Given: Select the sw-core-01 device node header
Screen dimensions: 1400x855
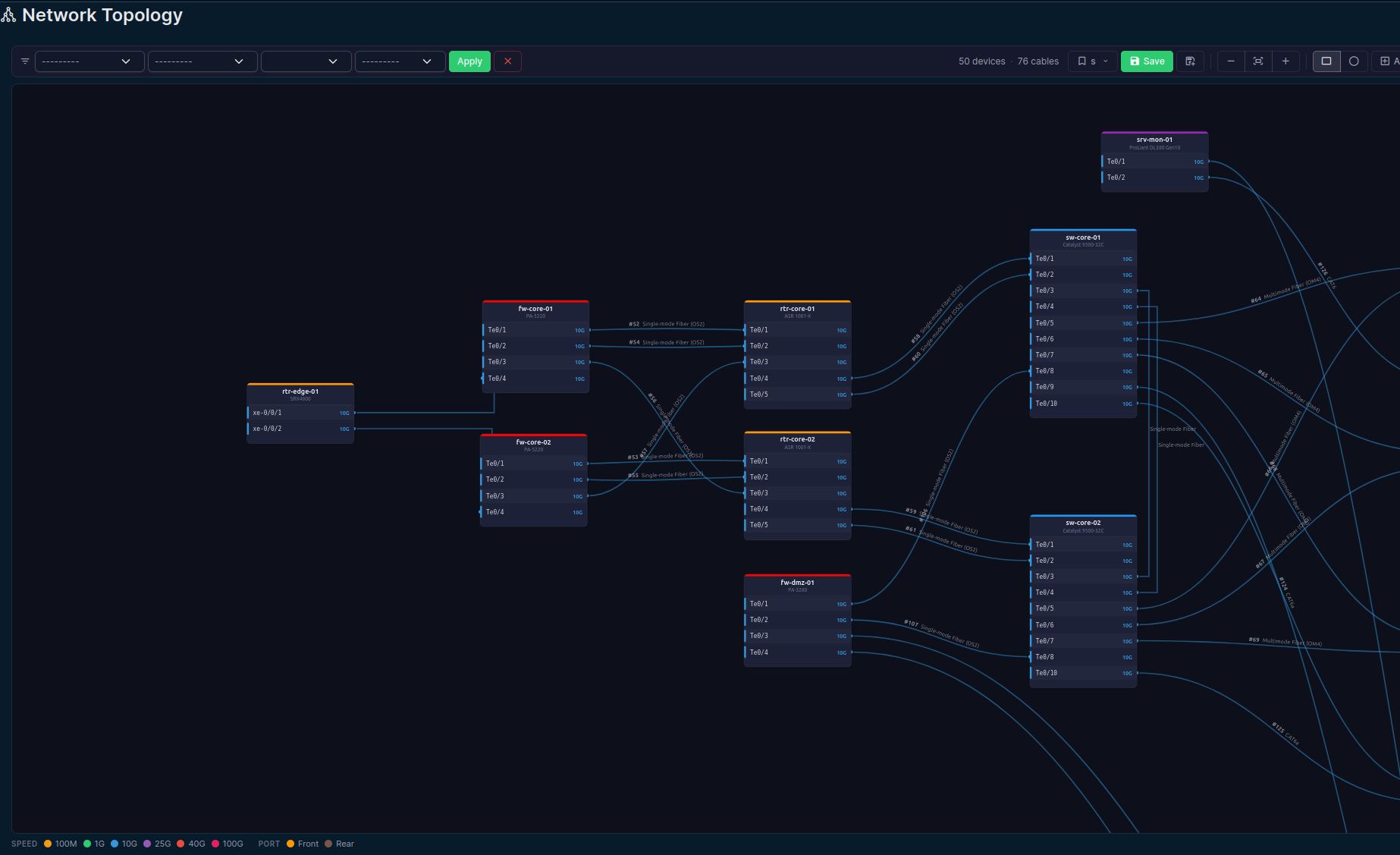Looking at the screenshot, I should tap(1083, 240).
